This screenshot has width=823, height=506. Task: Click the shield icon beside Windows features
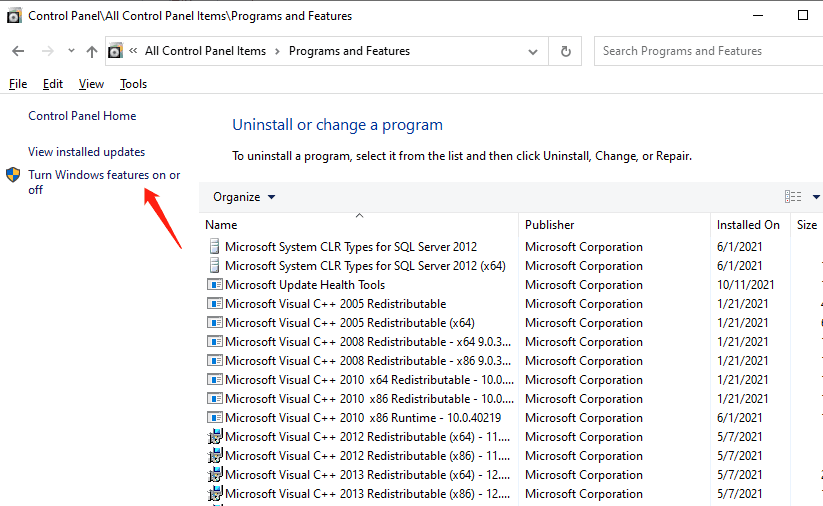[x=13, y=175]
